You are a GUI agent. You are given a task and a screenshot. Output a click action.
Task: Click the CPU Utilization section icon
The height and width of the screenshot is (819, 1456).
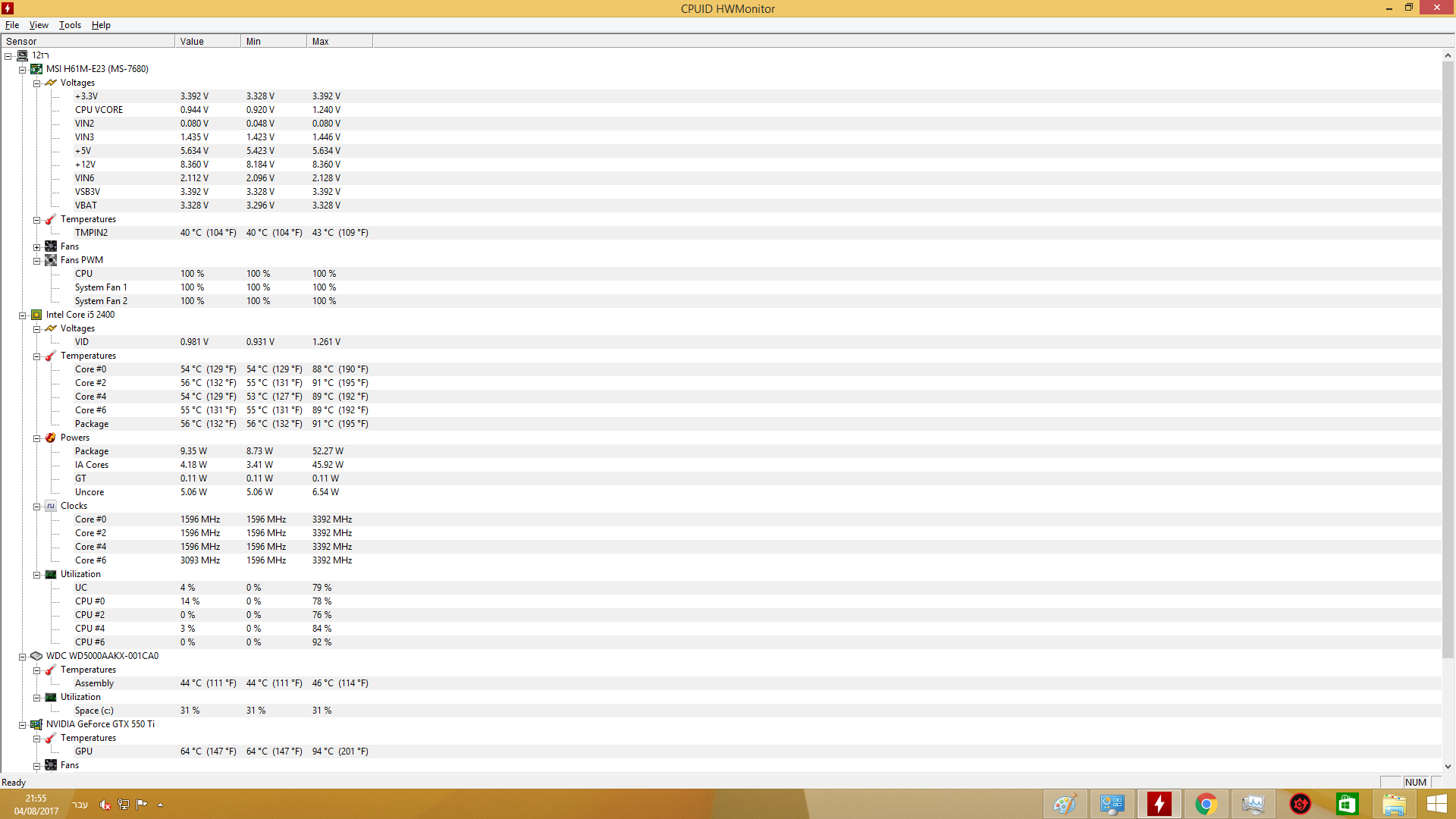pos(51,574)
